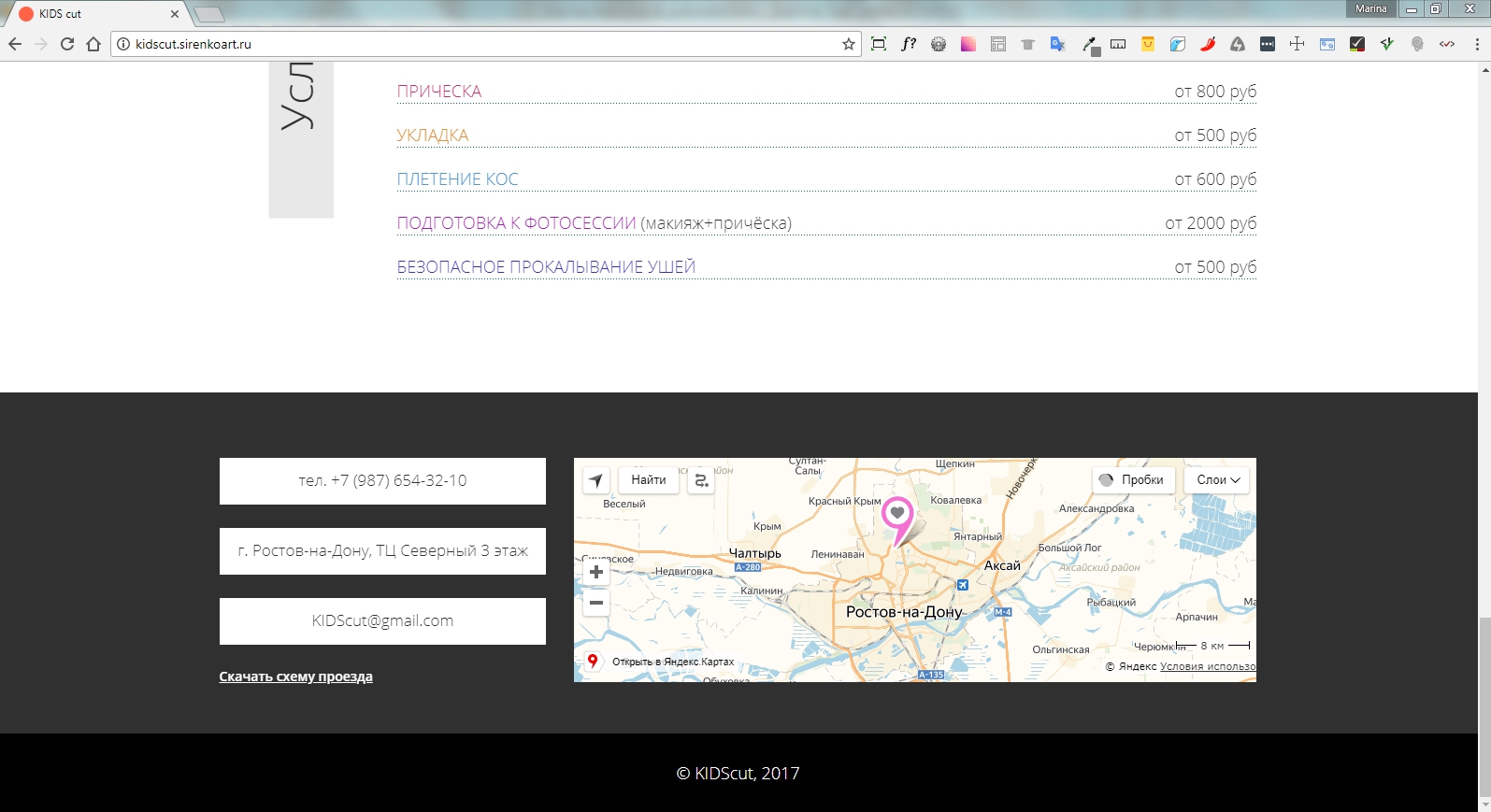Open the Chrome three-dot menu

click(x=1477, y=44)
